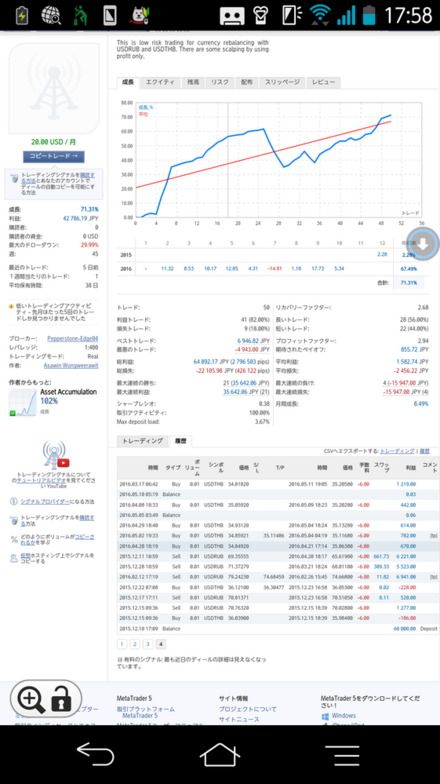Tap the 2016.03.17 06:42 Buy USDTHB row

[278, 484]
